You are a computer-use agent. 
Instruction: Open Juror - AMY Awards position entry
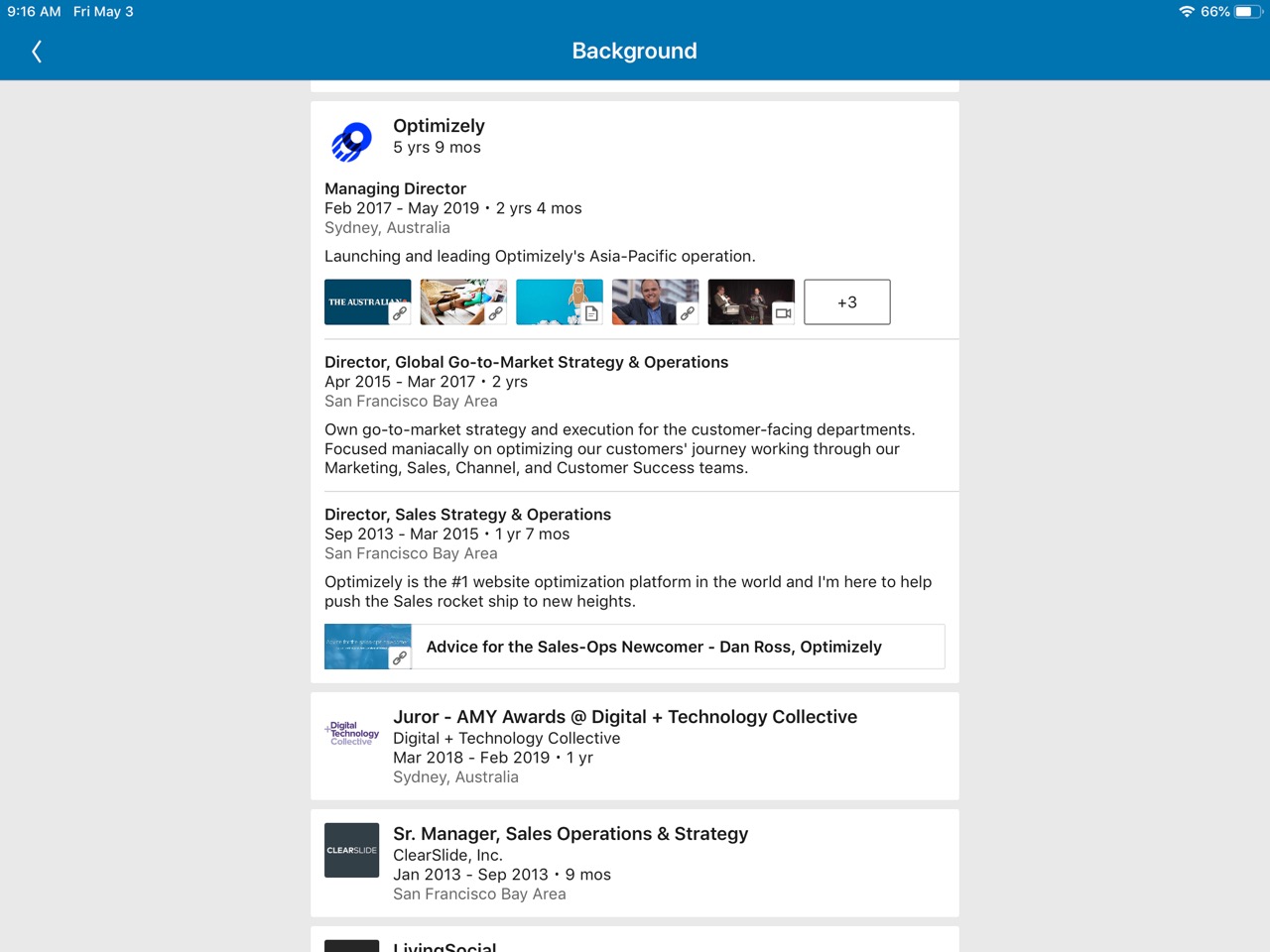click(x=625, y=717)
